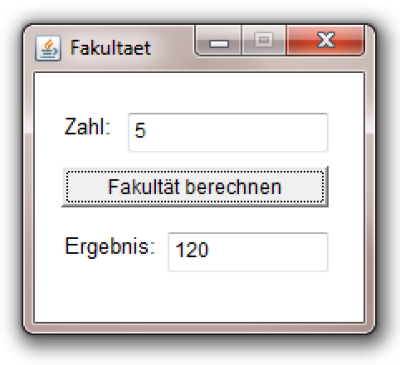The height and width of the screenshot is (365, 400).
Task: Minimize the Fakultaet window
Action: (x=219, y=40)
